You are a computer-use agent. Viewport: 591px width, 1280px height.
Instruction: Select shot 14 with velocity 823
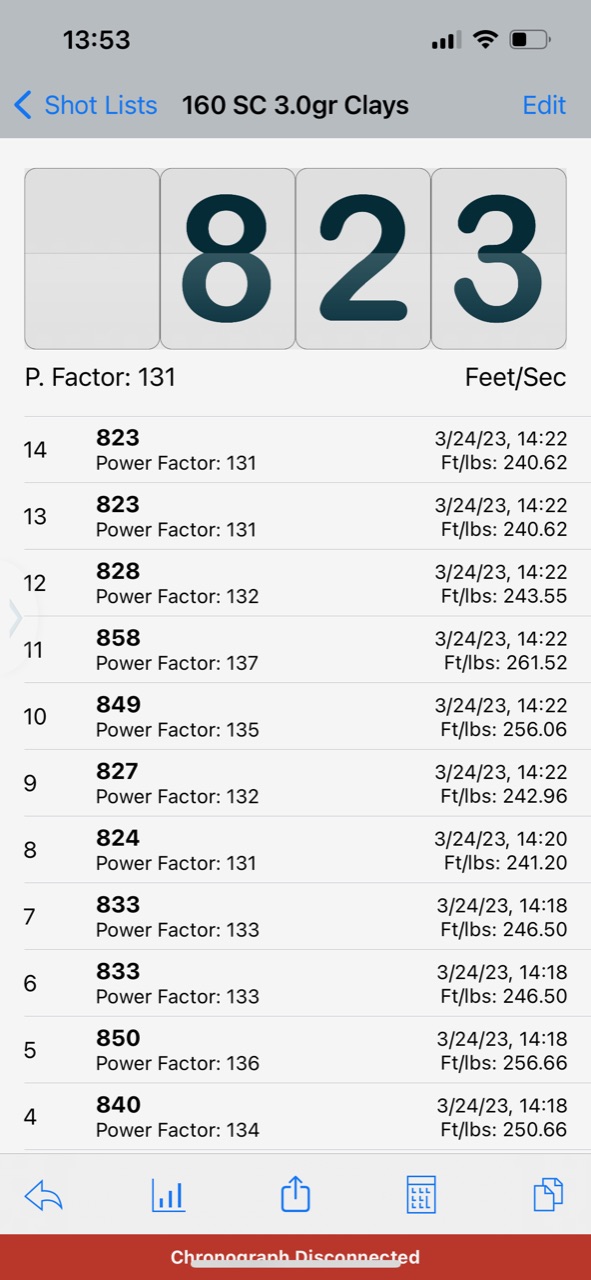[x=295, y=450]
